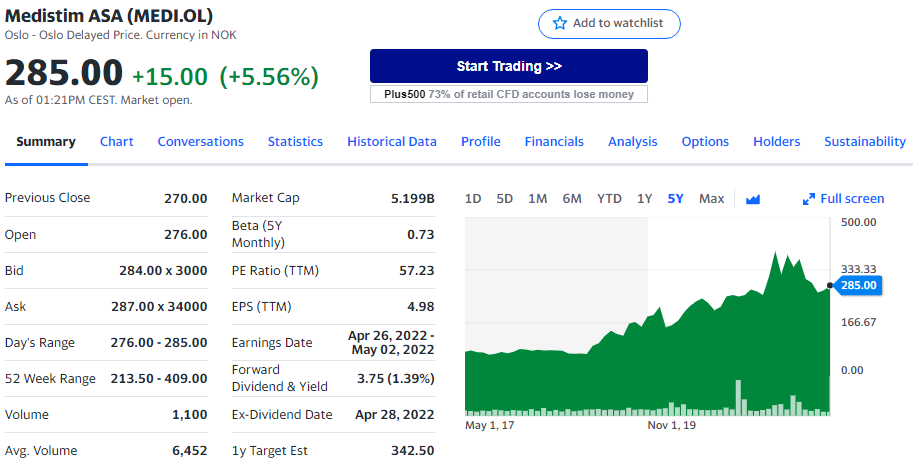Screen dimensions: 913x471
Task: Select the Sustainability tab
Action: tap(864, 141)
